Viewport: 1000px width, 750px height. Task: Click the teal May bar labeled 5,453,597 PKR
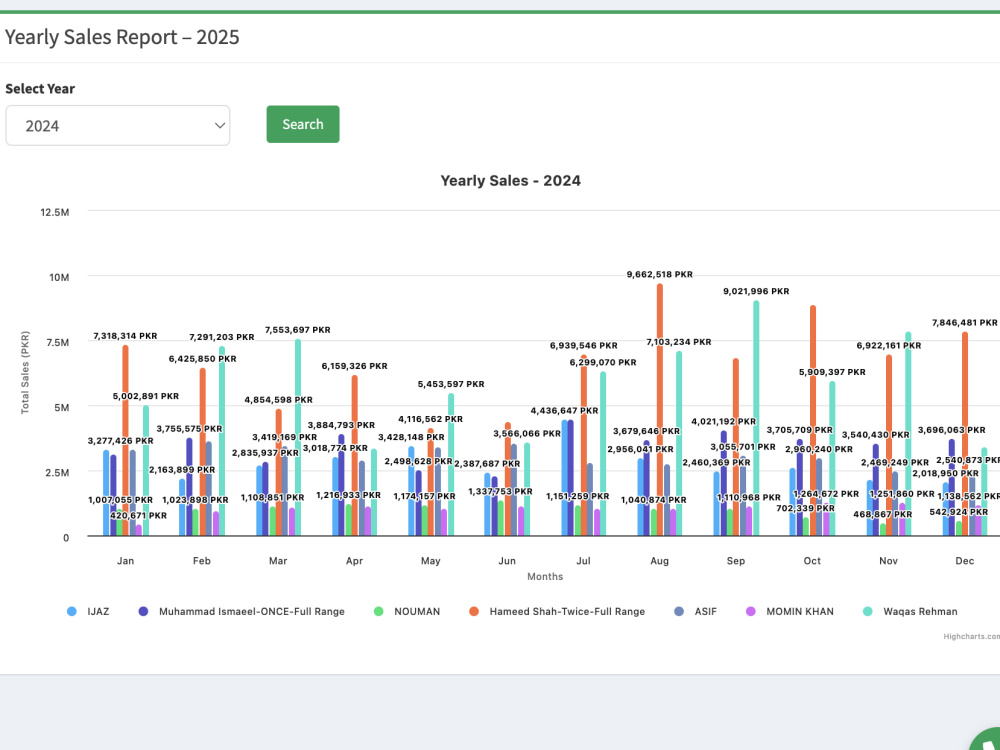click(x=451, y=464)
